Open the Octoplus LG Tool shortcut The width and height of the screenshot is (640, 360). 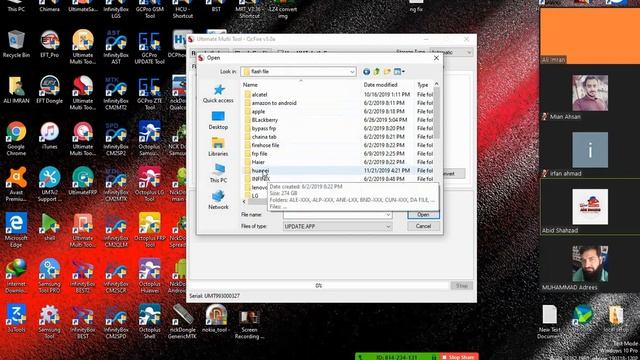pos(149,184)
